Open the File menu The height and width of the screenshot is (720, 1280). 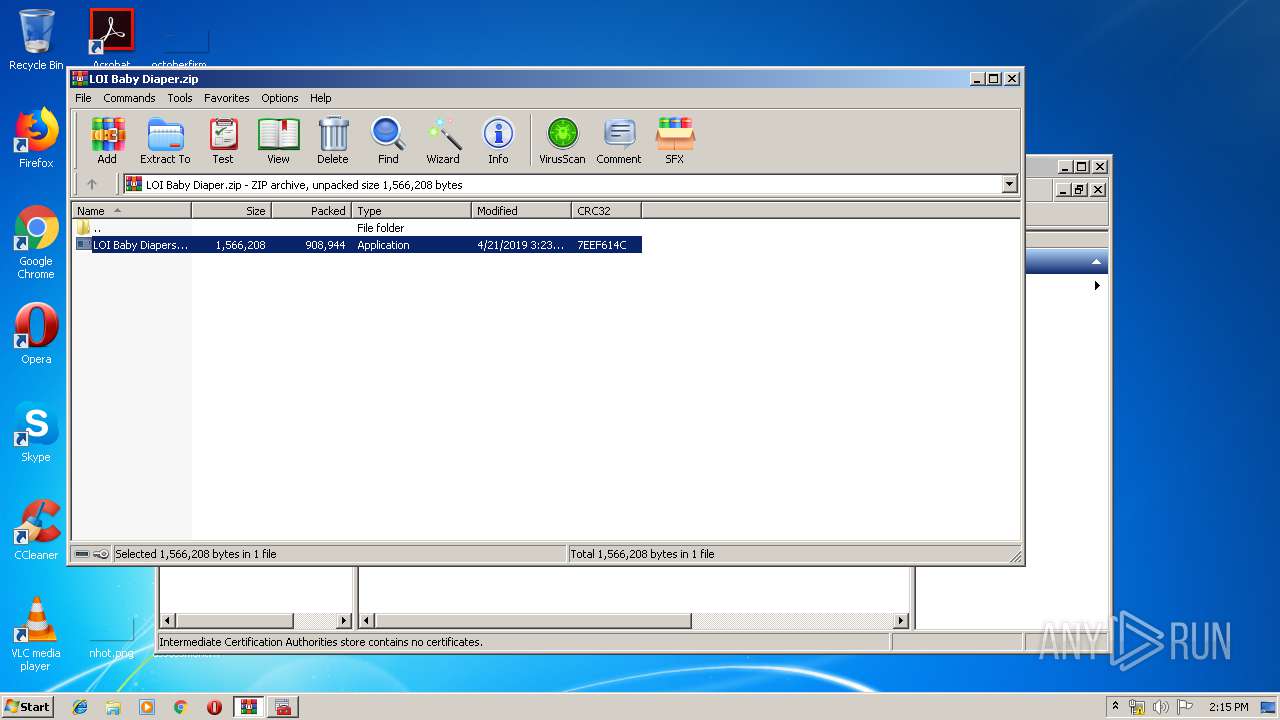[83, 98]
